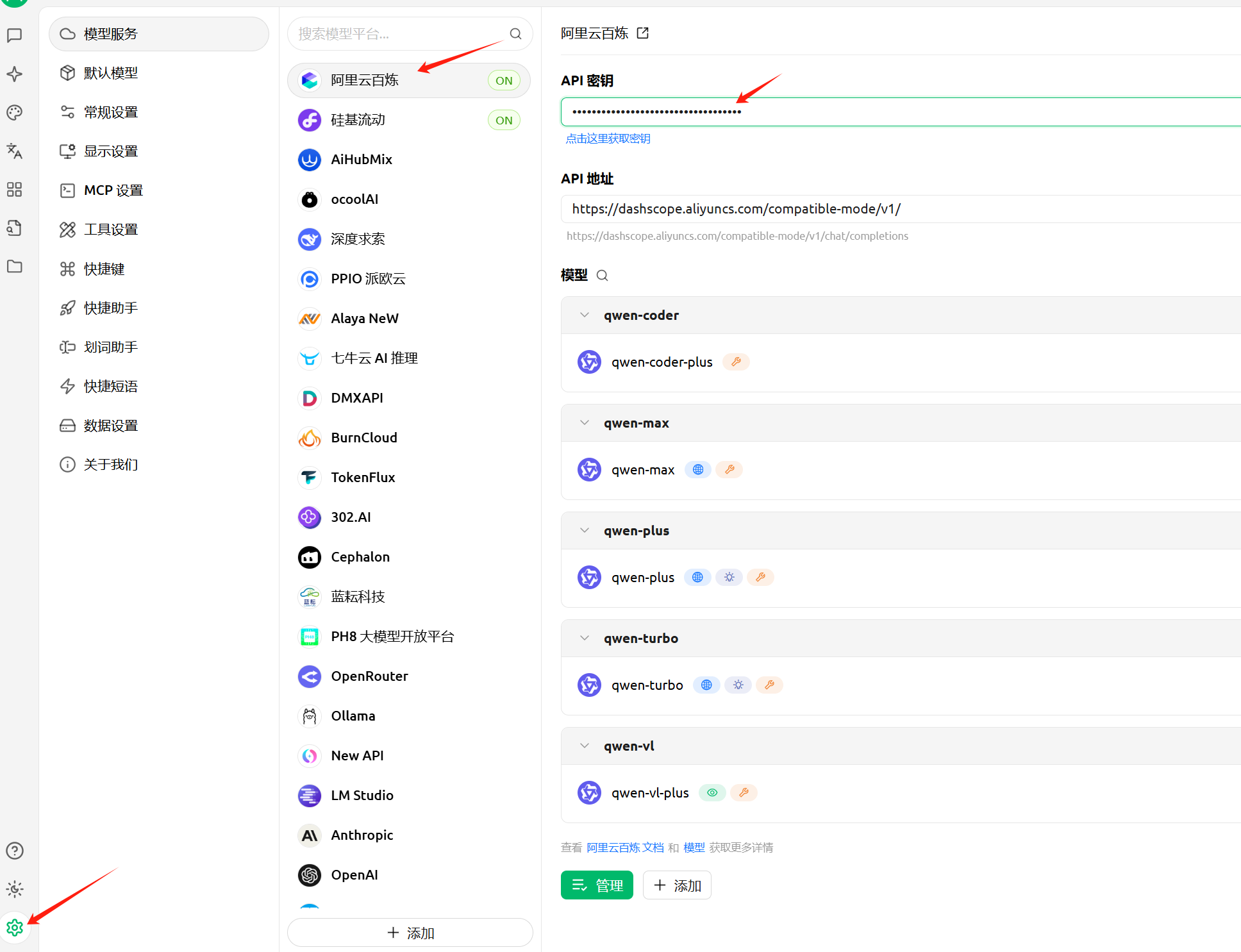Select the OpenRouter provider
The image size is (1241, 952).
409,676
